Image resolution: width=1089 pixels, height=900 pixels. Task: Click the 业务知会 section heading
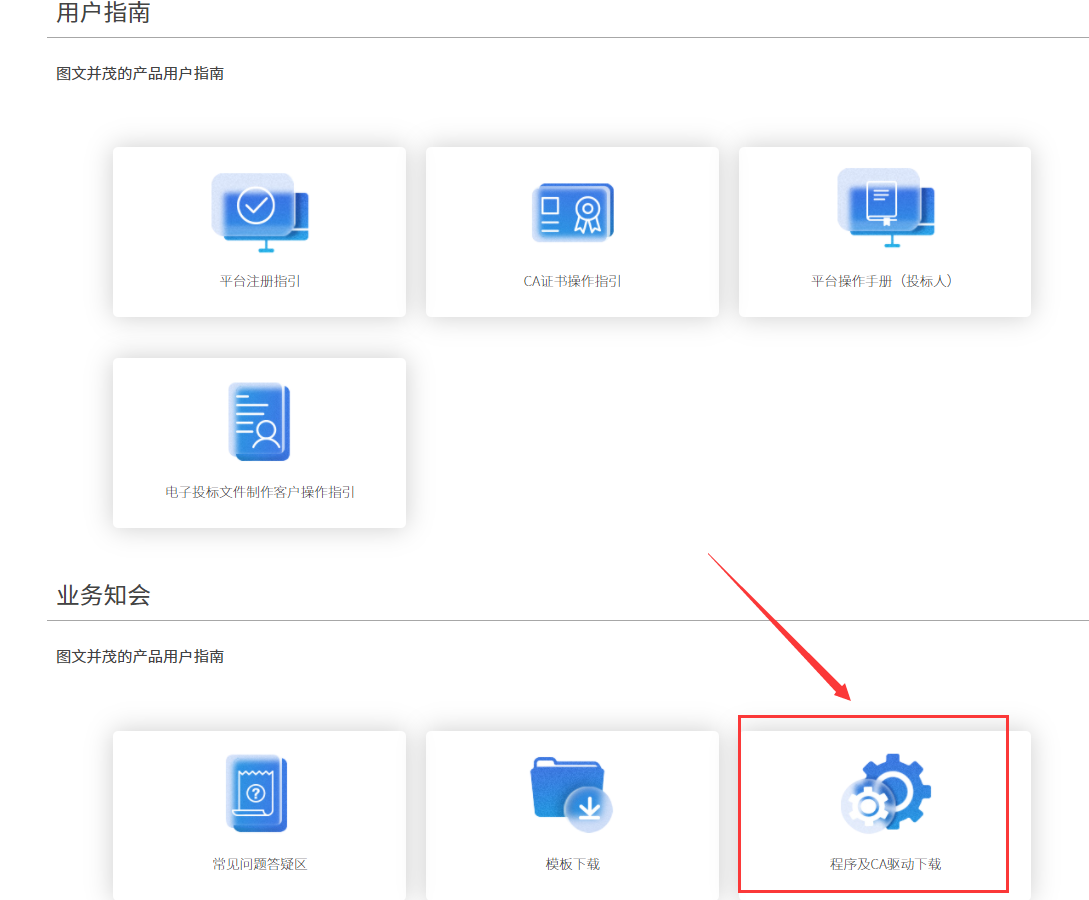coord(103,596)
